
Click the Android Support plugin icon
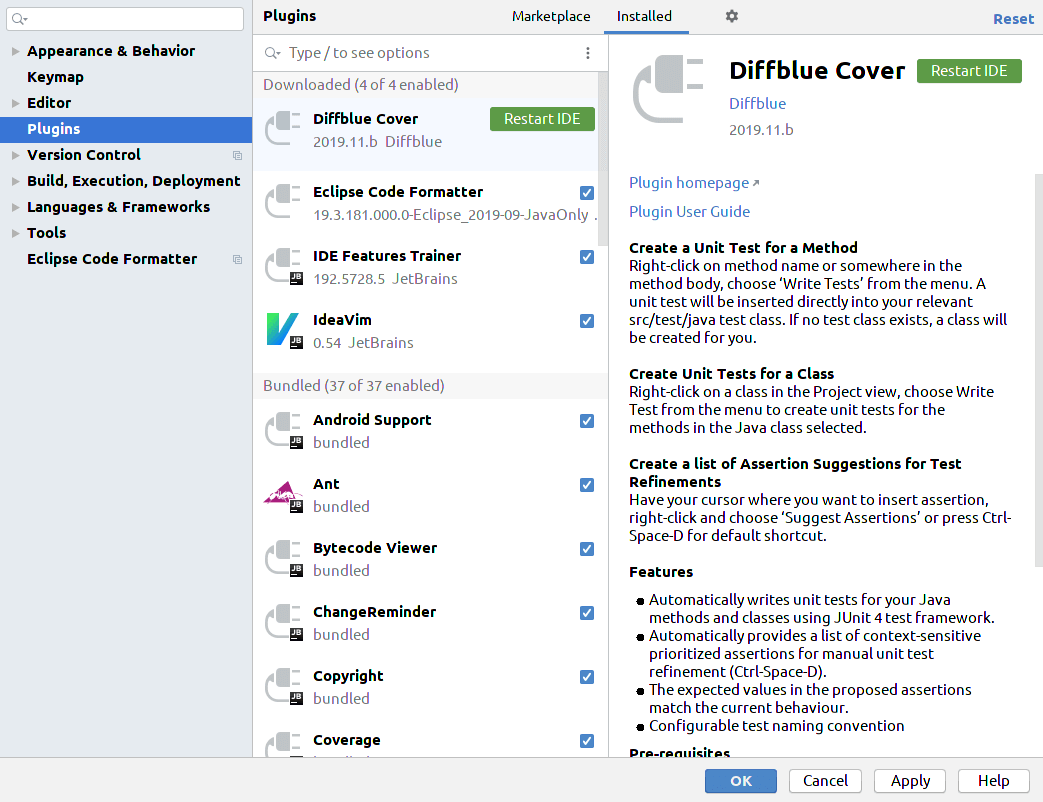[x=284, y=430]
